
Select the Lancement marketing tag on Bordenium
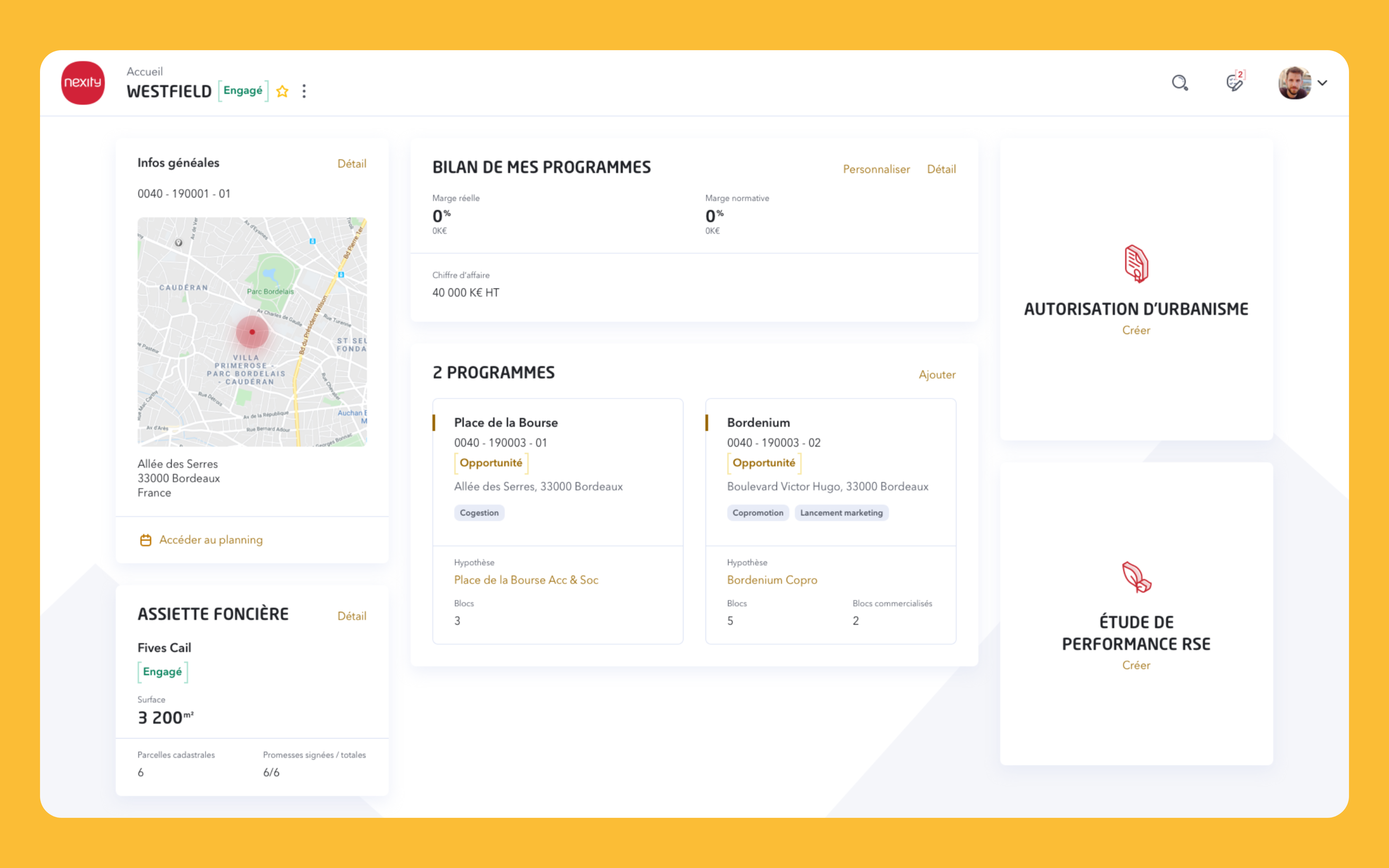(841, 513)
